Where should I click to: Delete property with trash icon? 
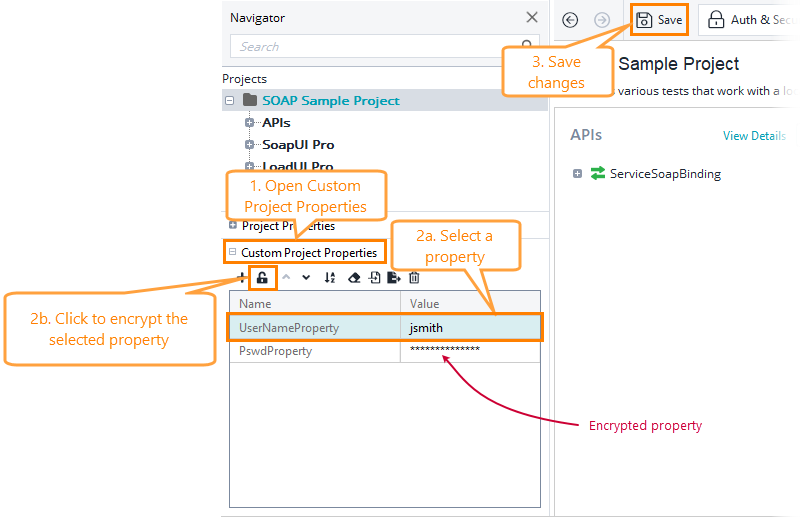414,277
